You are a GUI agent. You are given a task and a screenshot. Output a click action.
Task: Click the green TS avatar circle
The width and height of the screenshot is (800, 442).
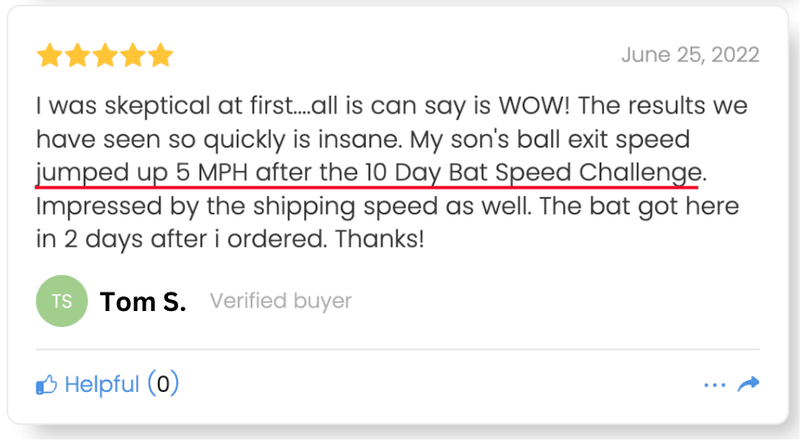pos(61,301)
